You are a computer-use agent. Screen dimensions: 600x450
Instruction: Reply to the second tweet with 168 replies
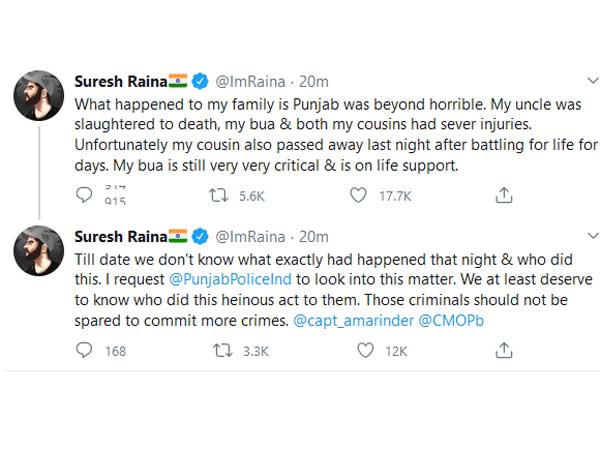click(84, 350)
